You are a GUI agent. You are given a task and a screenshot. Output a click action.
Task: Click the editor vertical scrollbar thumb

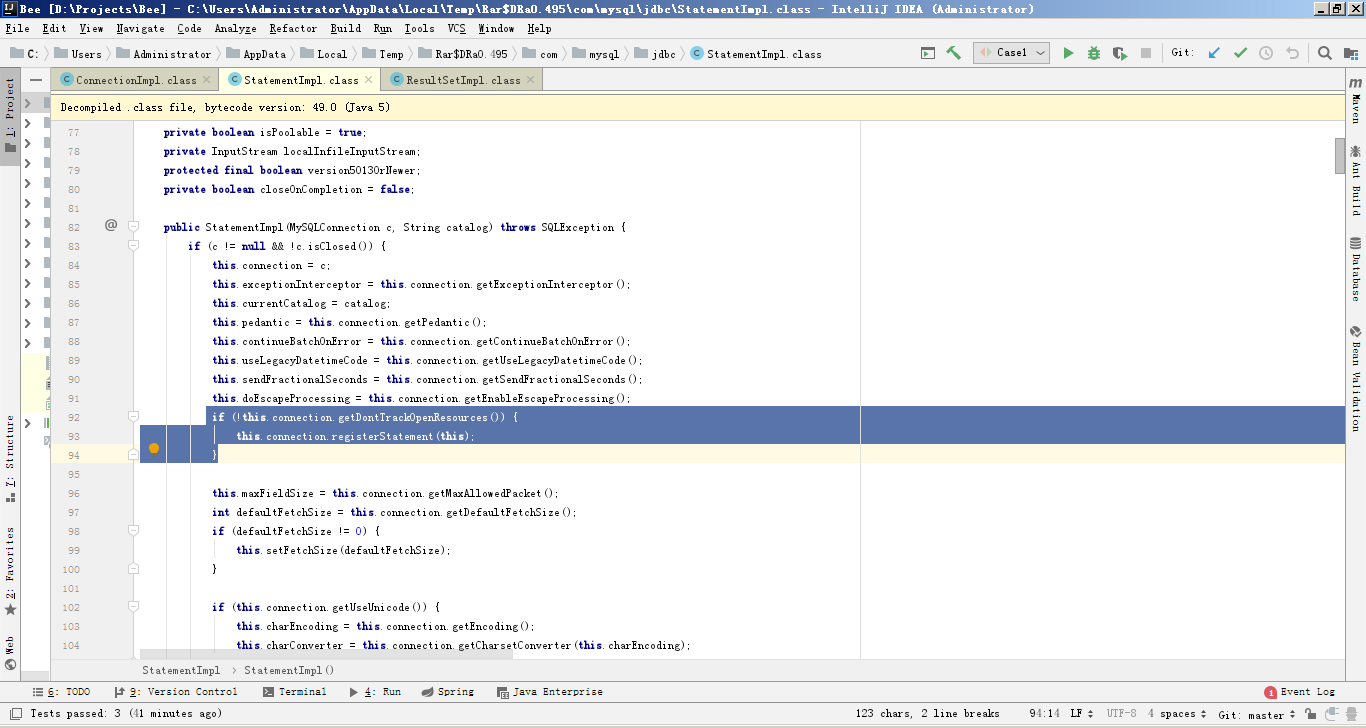[1340, 155]
